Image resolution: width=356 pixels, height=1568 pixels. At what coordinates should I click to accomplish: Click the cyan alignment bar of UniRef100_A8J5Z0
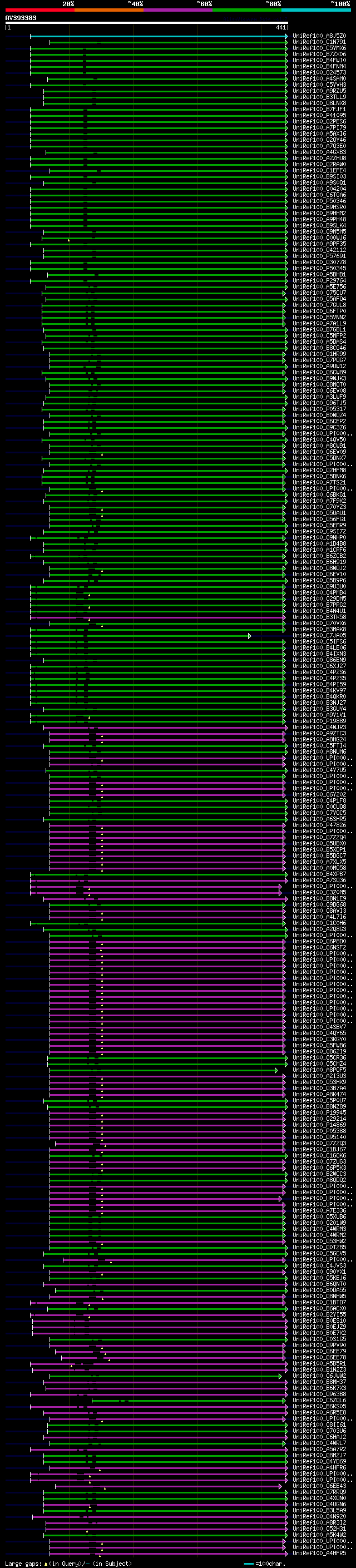158,36
